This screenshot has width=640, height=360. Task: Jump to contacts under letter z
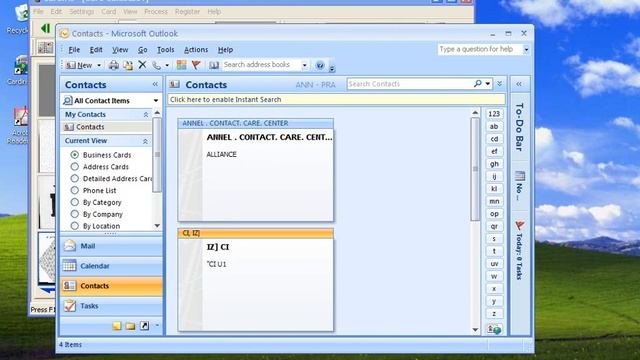494,314
